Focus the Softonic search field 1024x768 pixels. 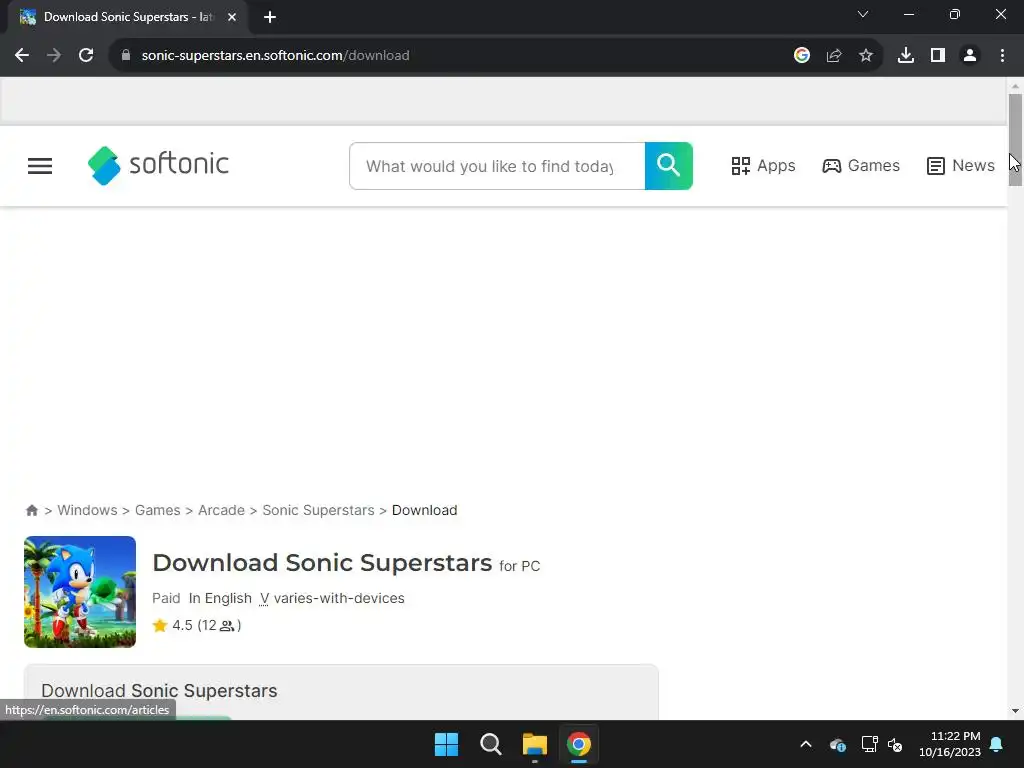click(x=497, y=166)
